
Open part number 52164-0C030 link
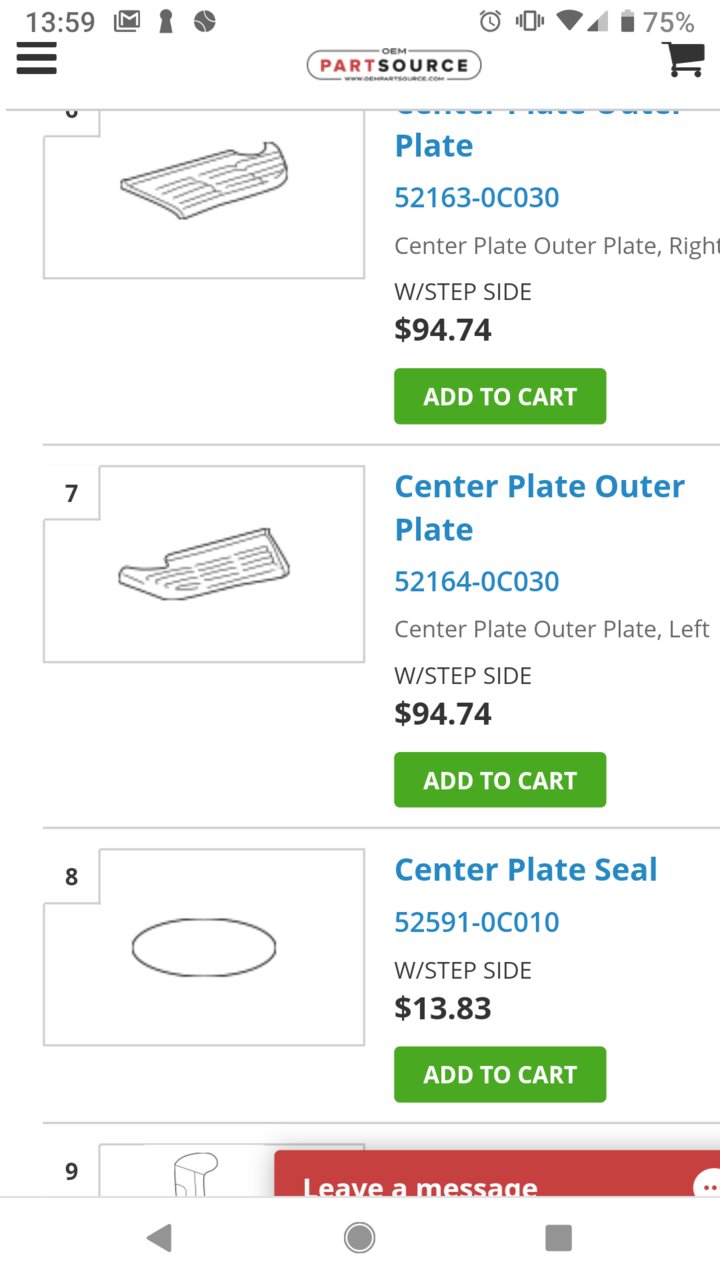[477, 581]
